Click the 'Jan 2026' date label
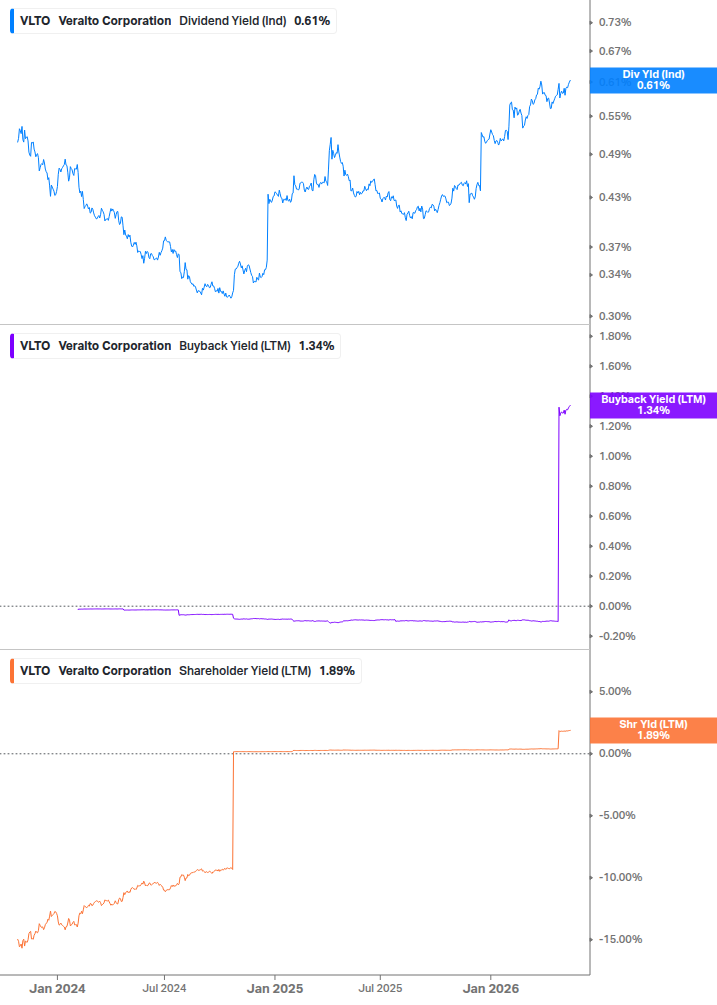The image size is (717, 1005). pyautogui.click(x=491, y=989)
